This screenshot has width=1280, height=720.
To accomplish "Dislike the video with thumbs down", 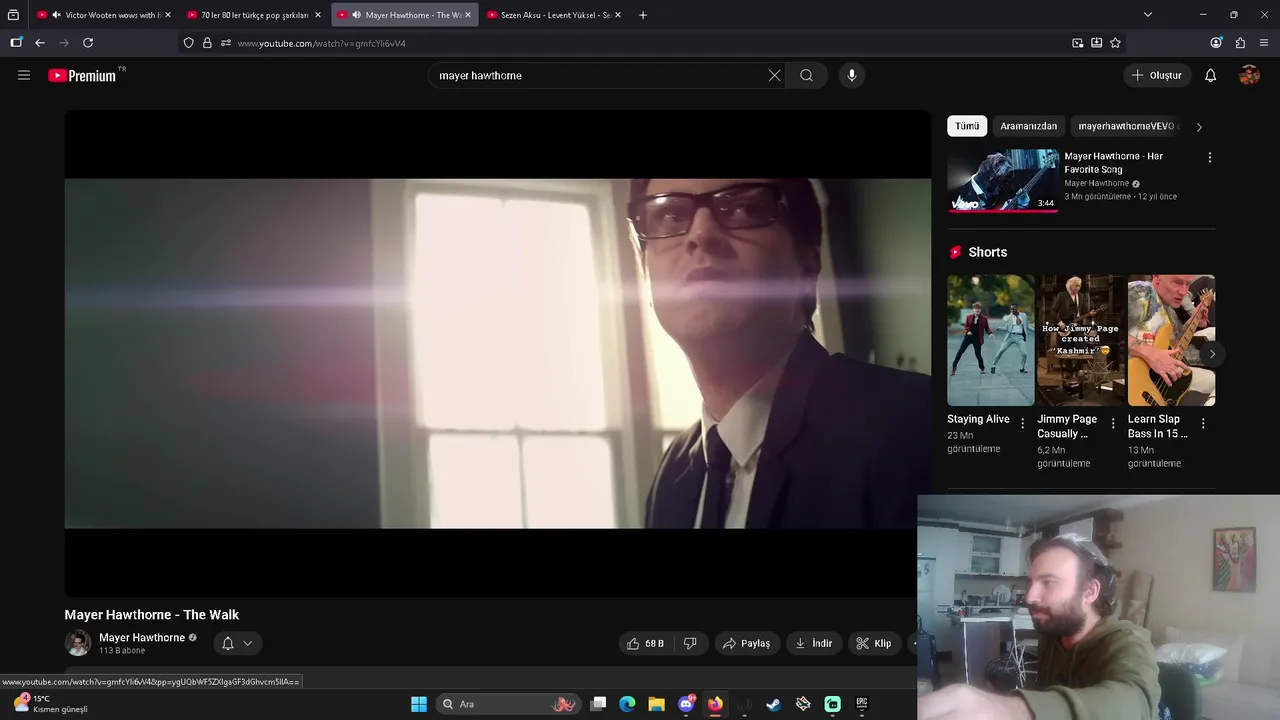I will 690,644.
